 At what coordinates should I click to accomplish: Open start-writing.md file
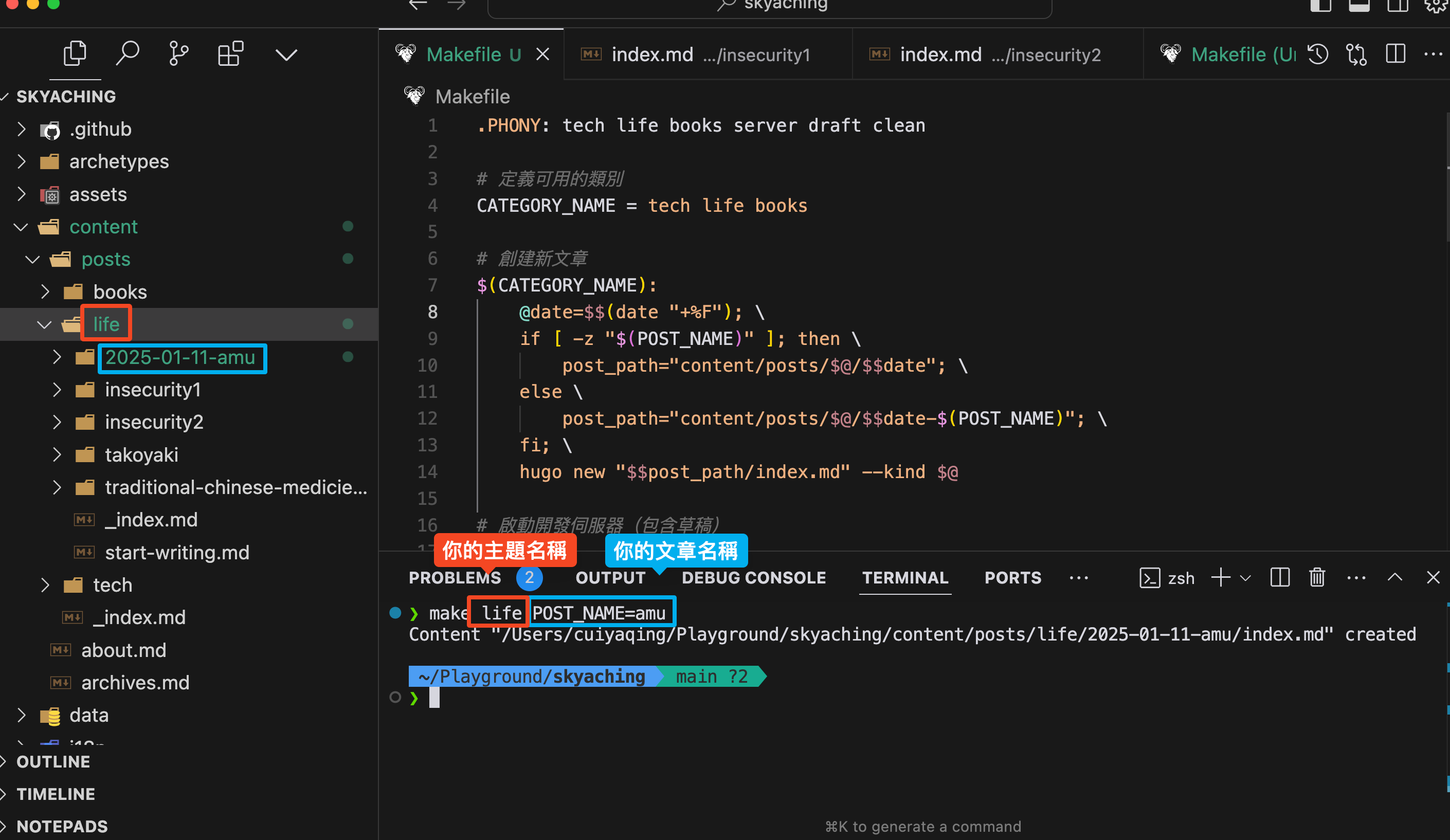pyautogui.click(x=189, y=552)
